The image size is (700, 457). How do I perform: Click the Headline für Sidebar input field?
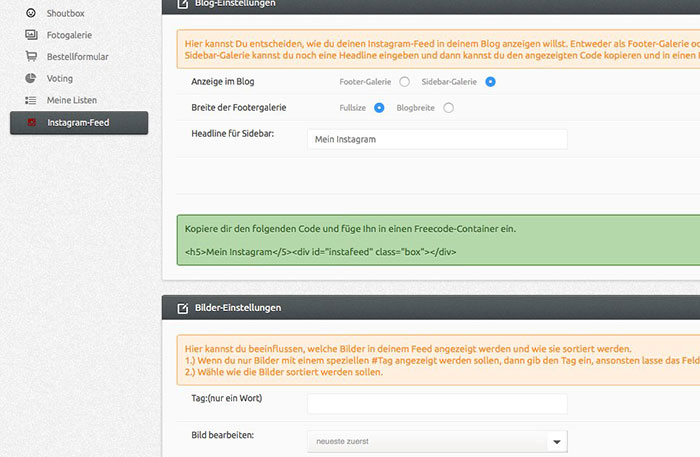tap(438, 139)
